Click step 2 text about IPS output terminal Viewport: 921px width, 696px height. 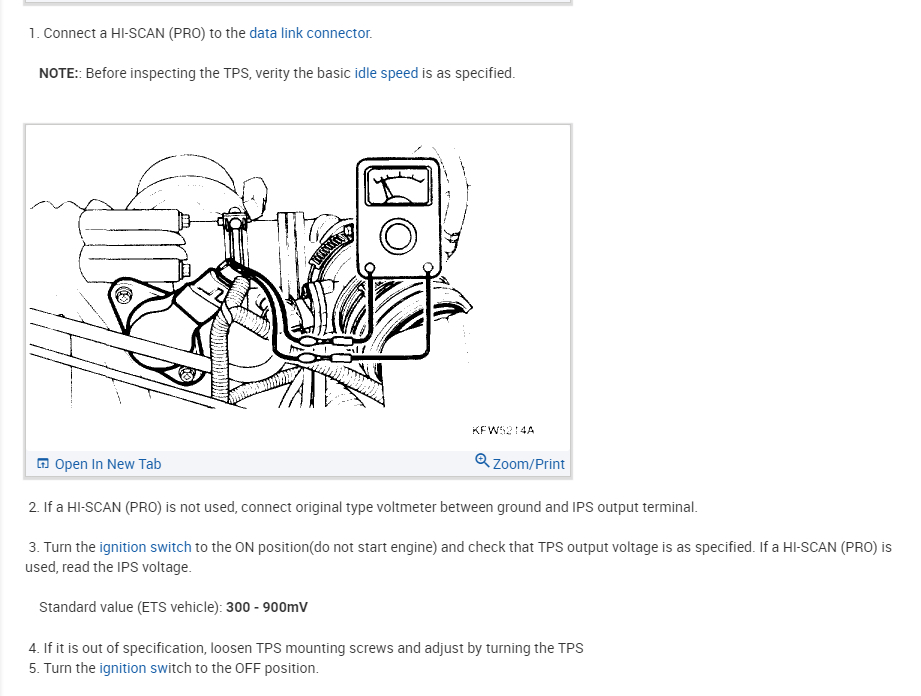[363, 507]
